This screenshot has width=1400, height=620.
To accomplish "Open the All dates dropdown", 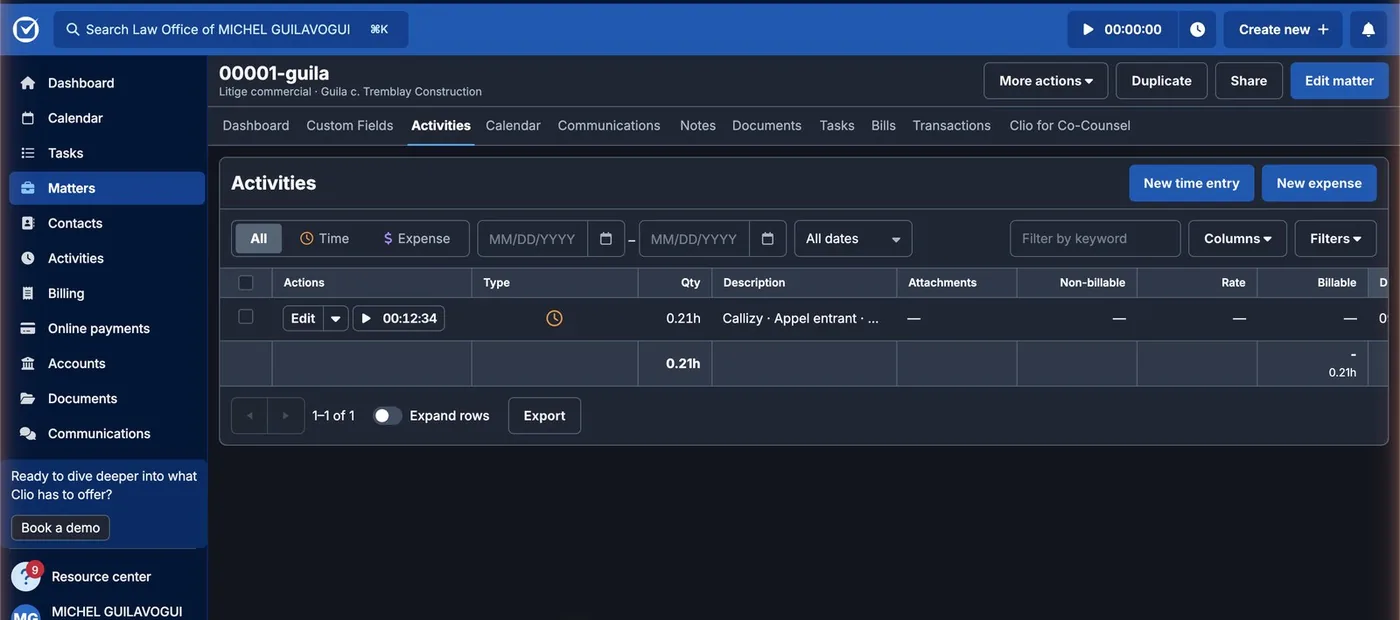I will pos(853,239).
